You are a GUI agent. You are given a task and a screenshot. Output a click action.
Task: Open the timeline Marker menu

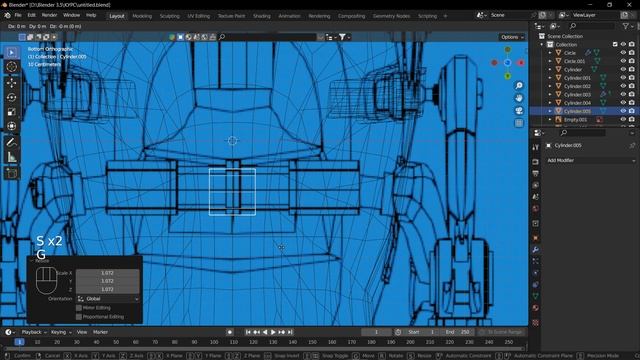[100, 332]
